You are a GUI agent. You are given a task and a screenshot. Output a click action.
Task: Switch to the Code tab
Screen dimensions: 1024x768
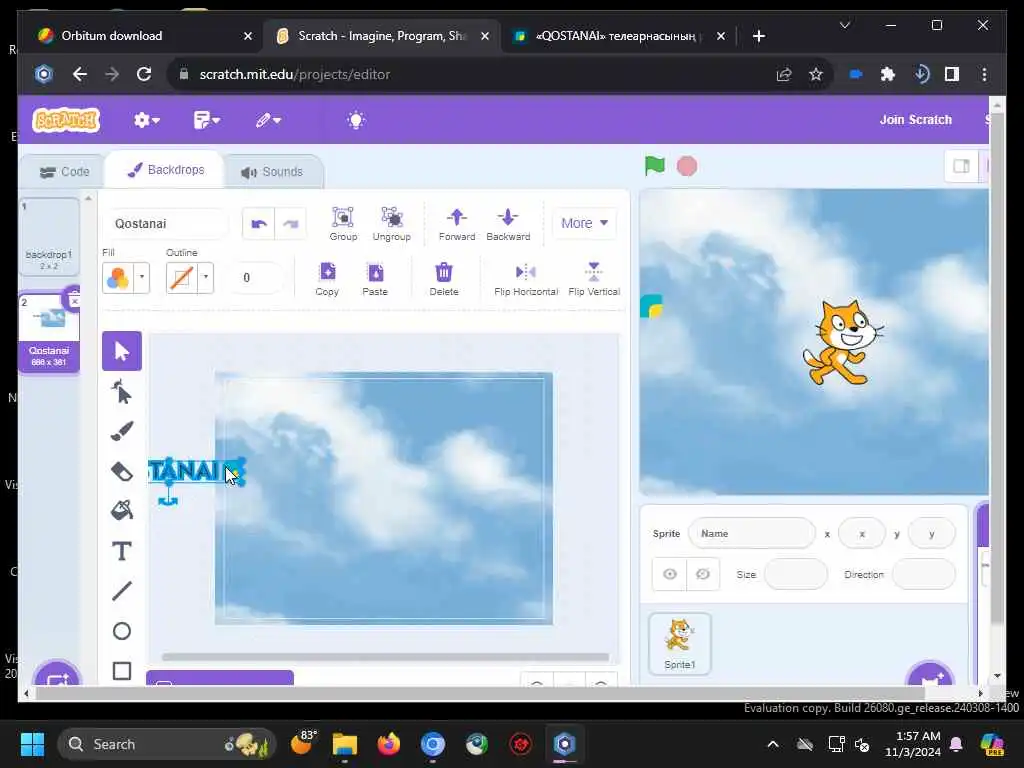pyautogui.click(x=64, y=172)
